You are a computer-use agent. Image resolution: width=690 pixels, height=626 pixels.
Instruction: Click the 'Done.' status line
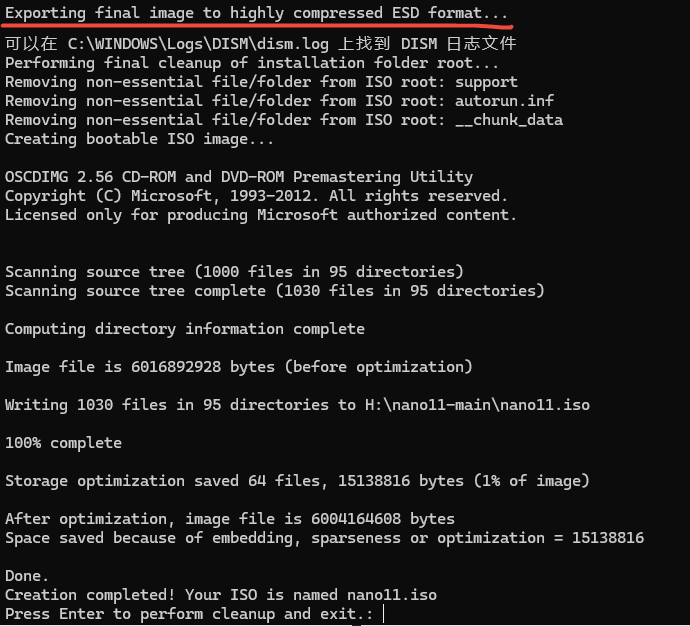(x=26, y=576)
